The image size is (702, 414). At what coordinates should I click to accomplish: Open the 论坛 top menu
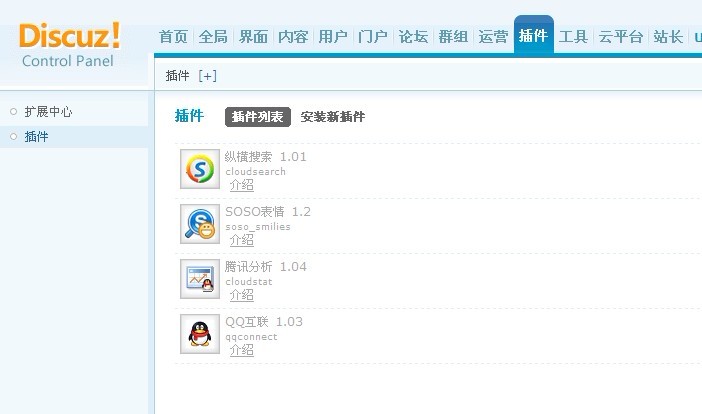413,37
